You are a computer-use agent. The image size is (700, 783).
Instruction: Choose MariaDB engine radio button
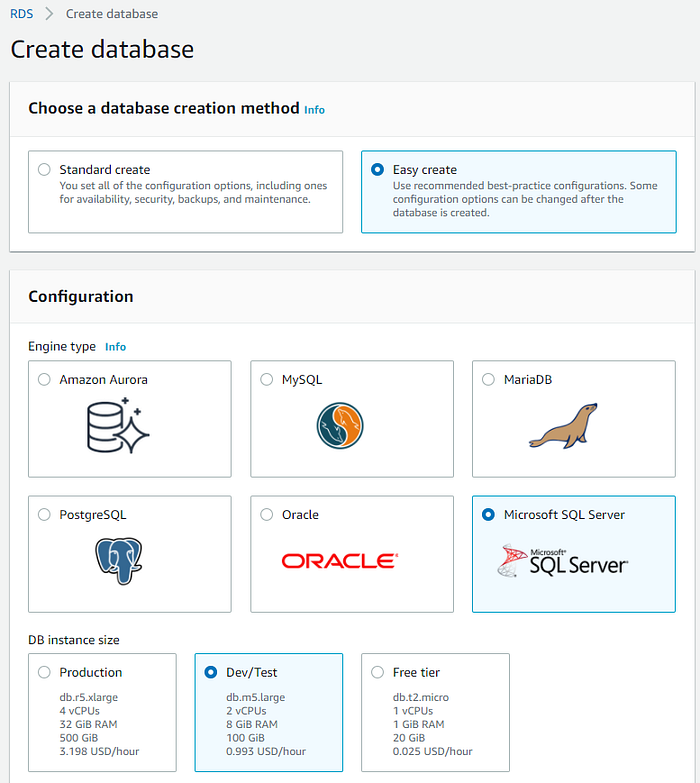488,380
